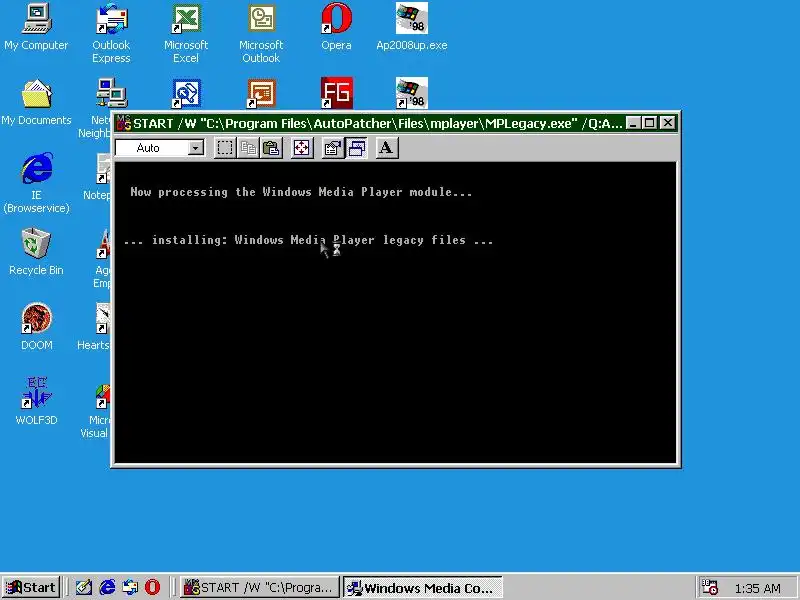The width and height of the screenshot is (800, 600).
Task: Minimize the MS-DOS window
Action: tap(633, 123)
